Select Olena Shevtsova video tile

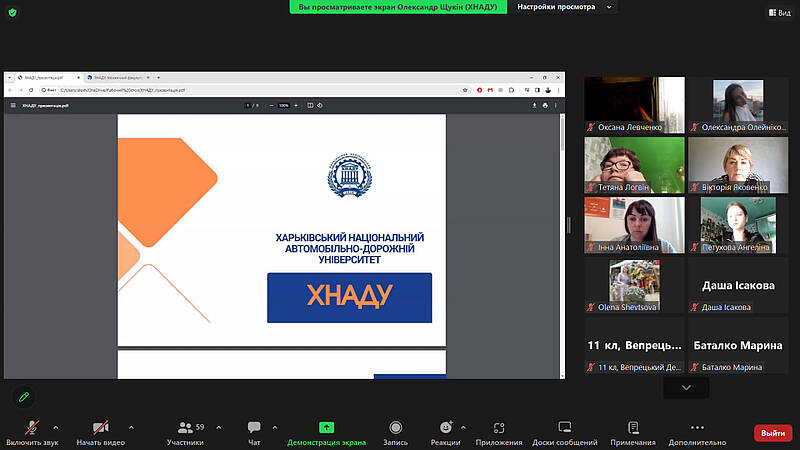click(x=634, y=285)
